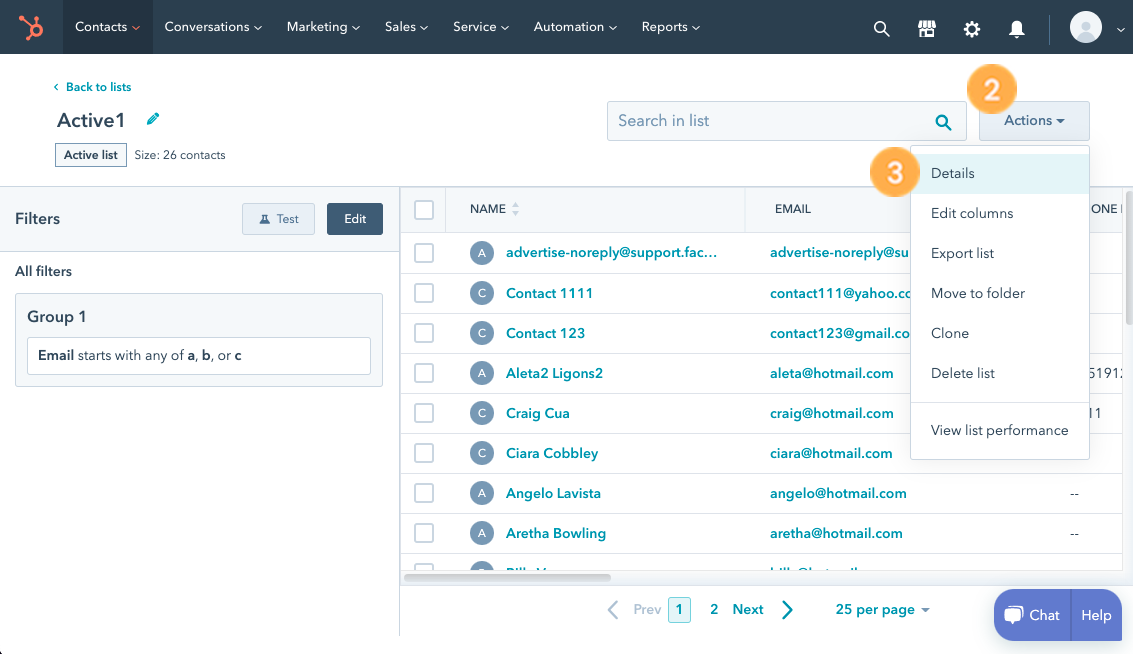
Task: Click the avatar beside Angelo Lavista
Action: click(x=482, y=494)
